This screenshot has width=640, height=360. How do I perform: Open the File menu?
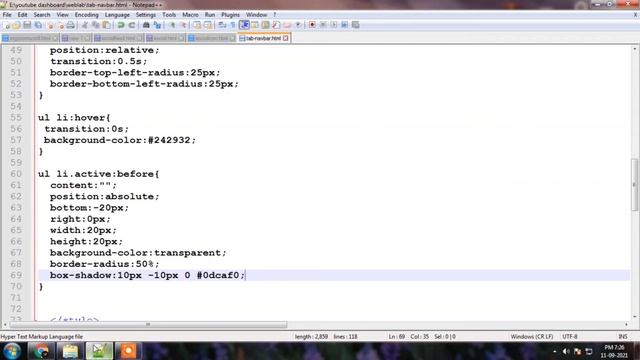click(7, 15)
